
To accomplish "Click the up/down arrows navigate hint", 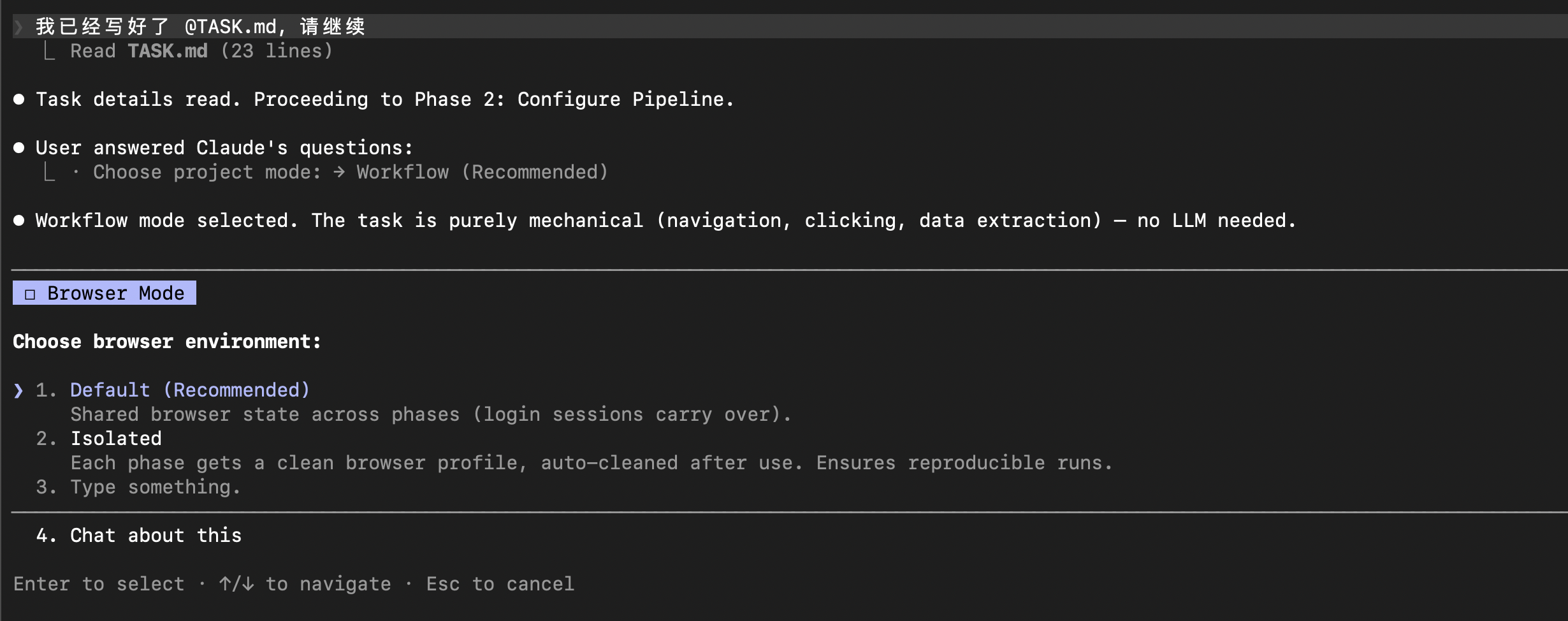I will (x=305, y=584).
